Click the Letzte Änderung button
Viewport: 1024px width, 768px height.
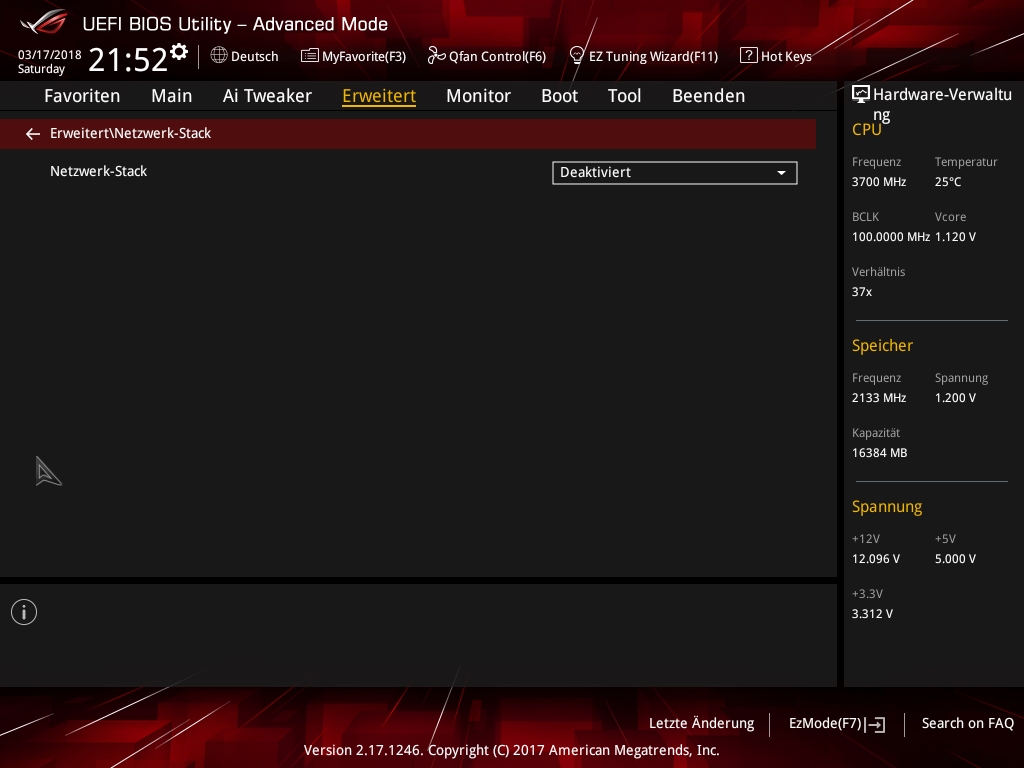[x=701, y=724]
